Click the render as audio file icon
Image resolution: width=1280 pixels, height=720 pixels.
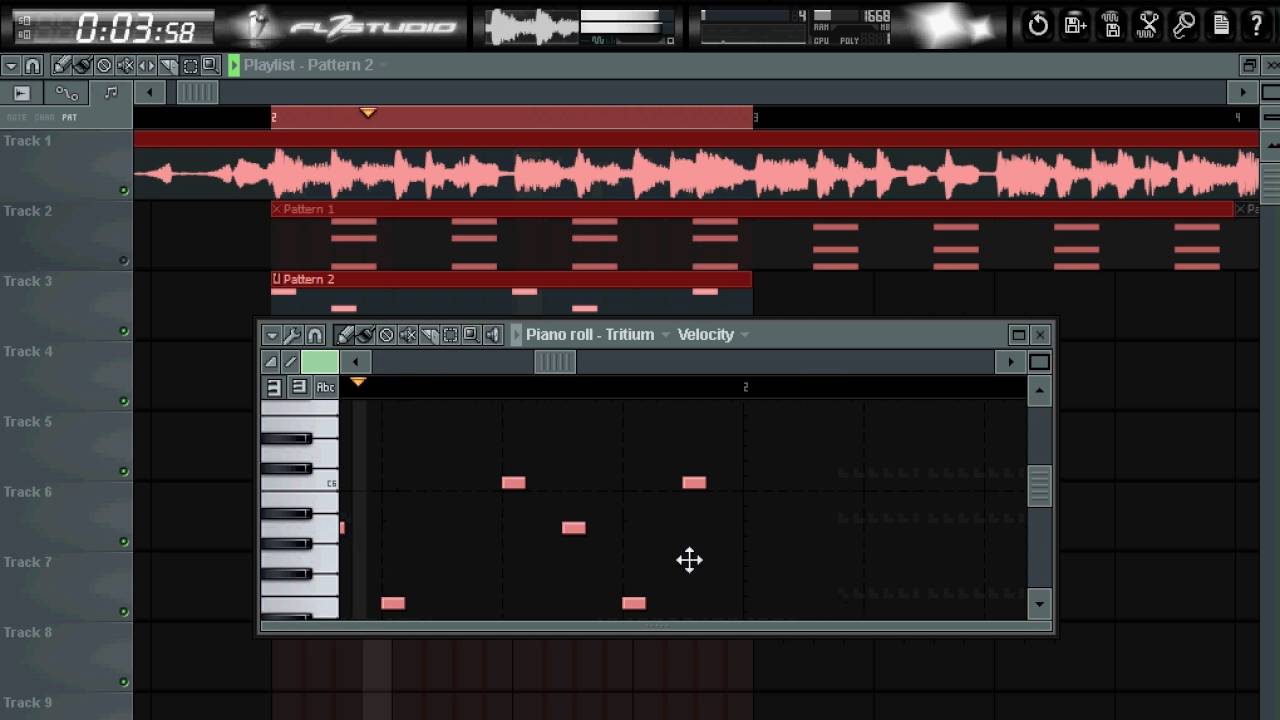point(1111,25)
